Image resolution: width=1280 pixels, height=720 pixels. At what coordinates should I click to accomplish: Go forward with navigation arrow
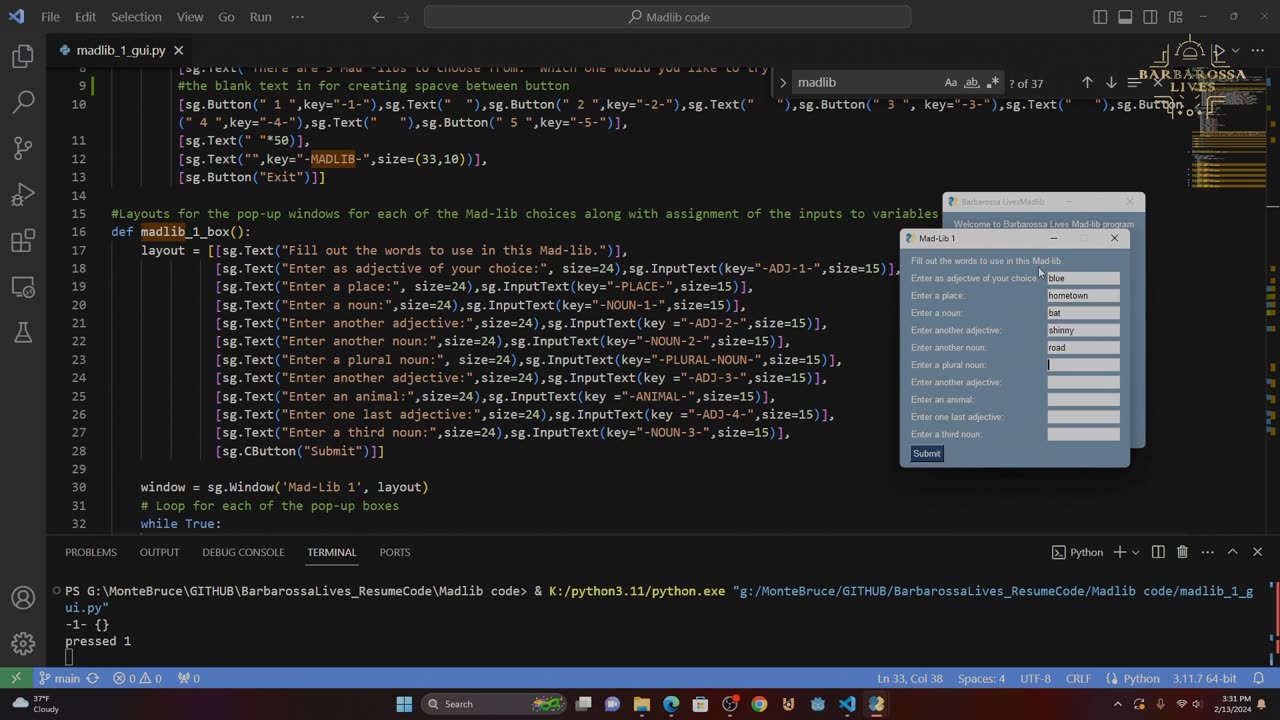(406, 17)
